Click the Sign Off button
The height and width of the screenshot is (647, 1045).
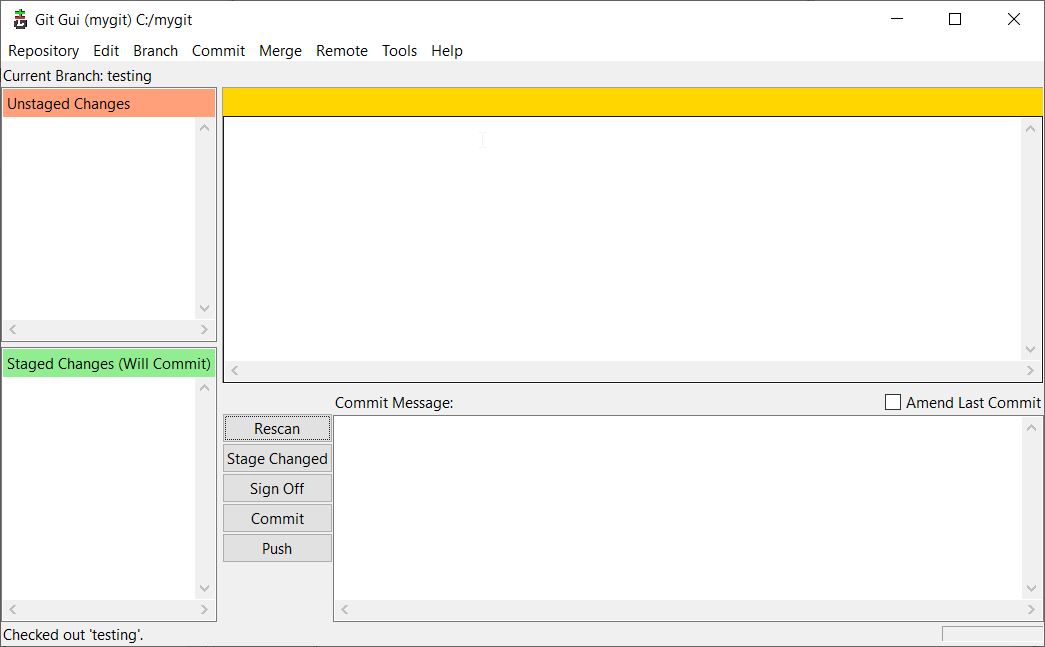277,489
